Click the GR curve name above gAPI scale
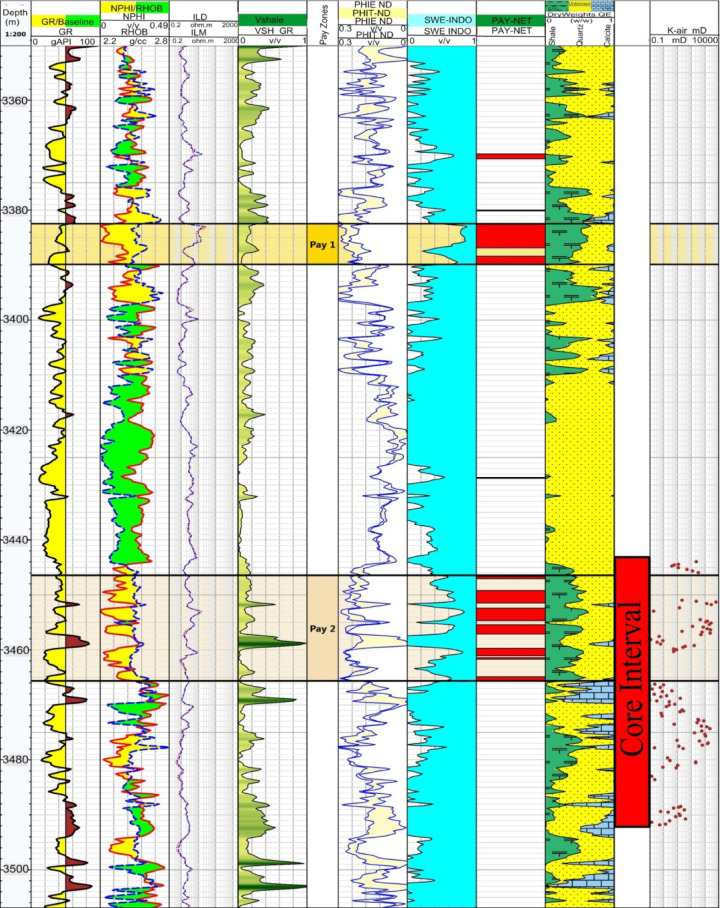This screenshot has width=720, height=908. [x=65, y=32]
